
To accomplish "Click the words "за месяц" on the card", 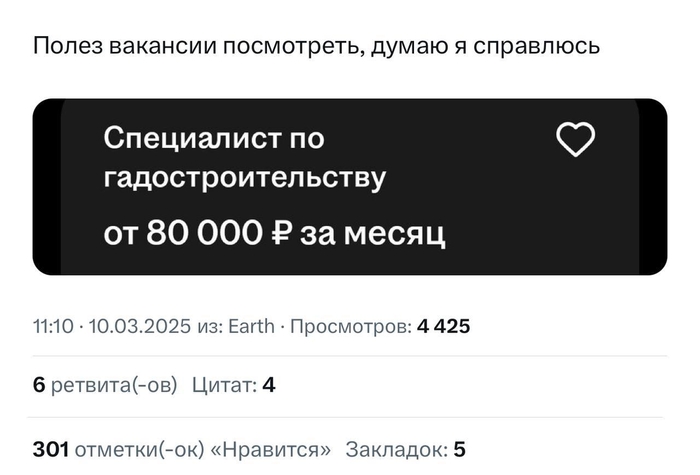I will click(373, 234).
